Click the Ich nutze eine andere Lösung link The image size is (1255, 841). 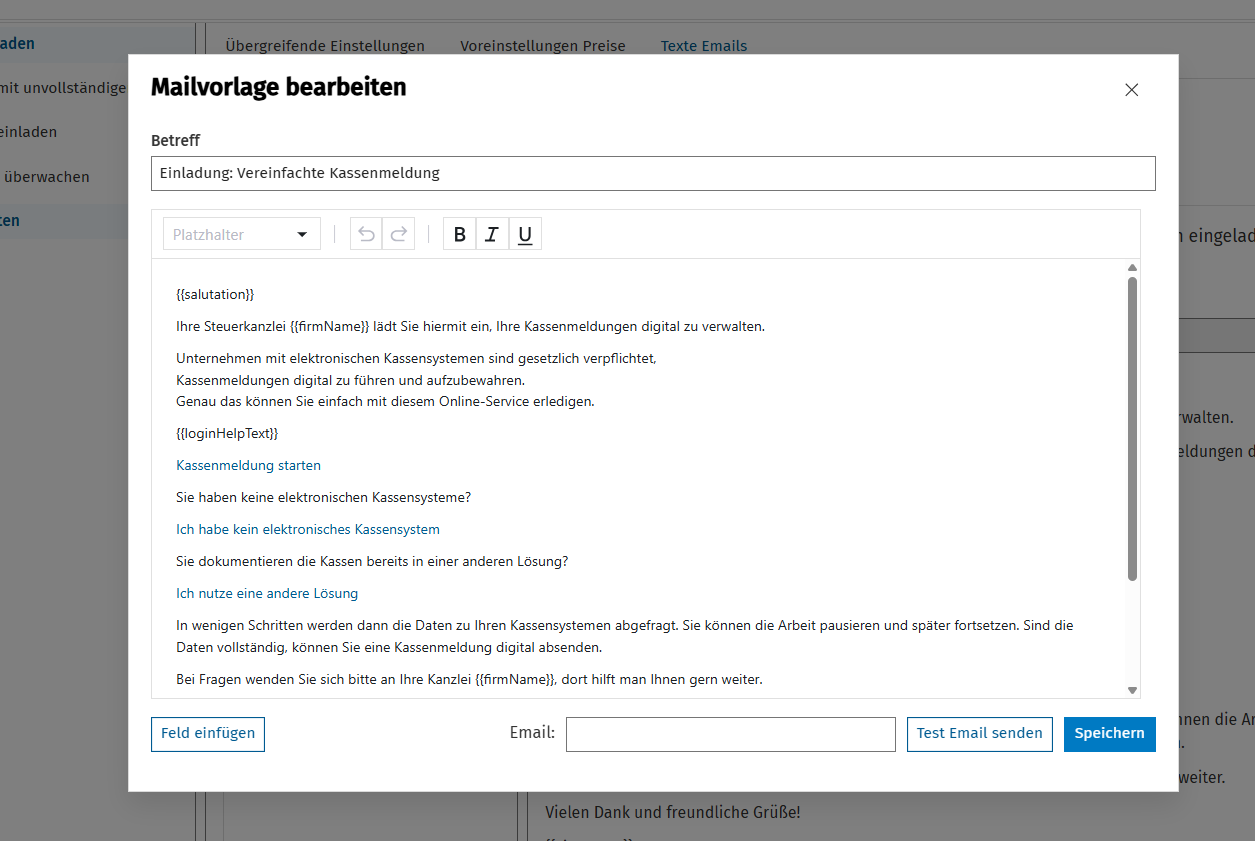(267, 594)
